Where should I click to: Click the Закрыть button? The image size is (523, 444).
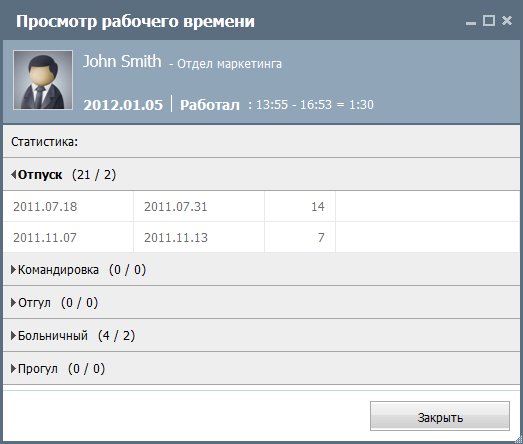440,416
